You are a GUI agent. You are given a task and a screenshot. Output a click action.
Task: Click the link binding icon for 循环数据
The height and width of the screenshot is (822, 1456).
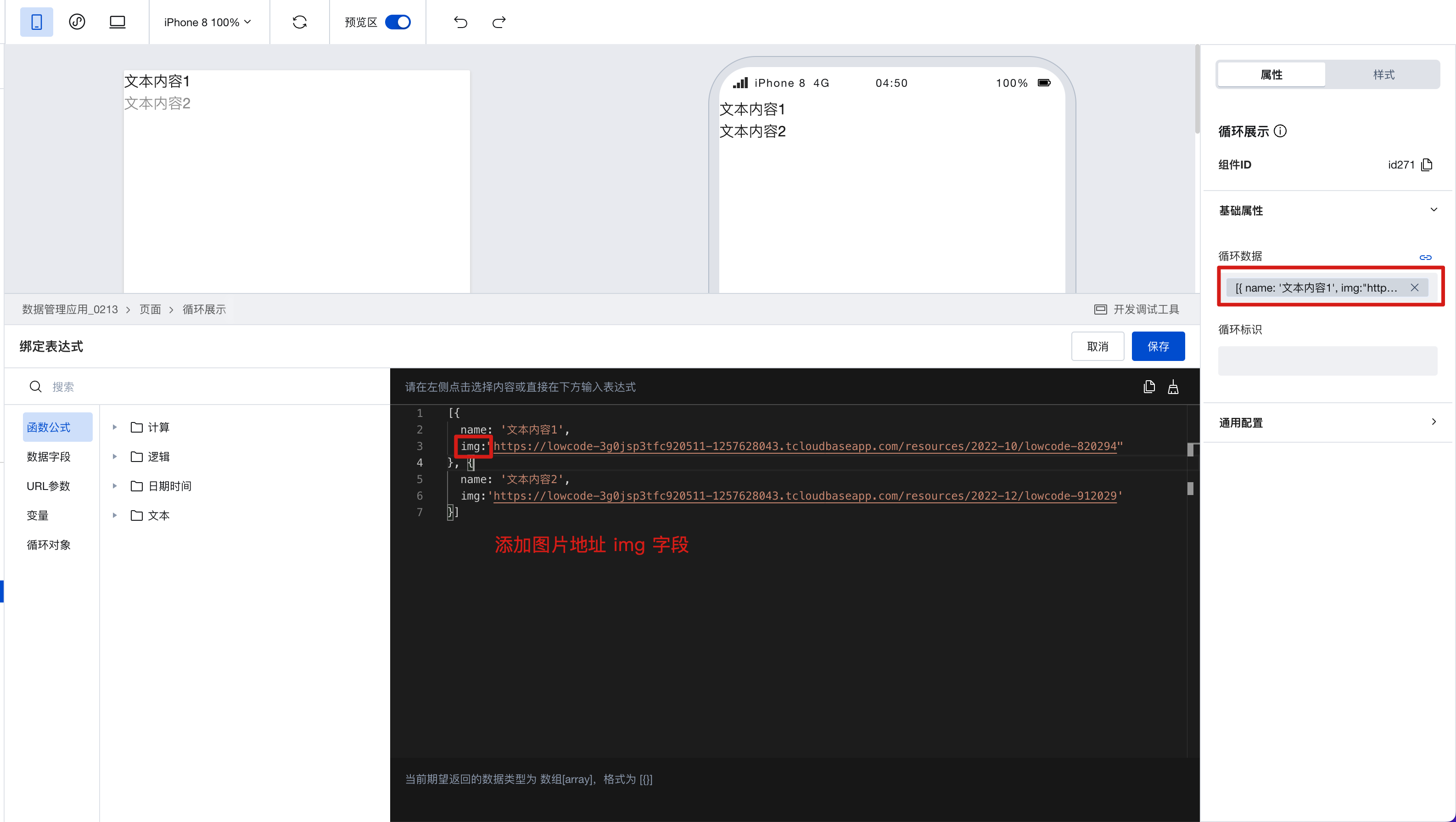click(1426, 257)
